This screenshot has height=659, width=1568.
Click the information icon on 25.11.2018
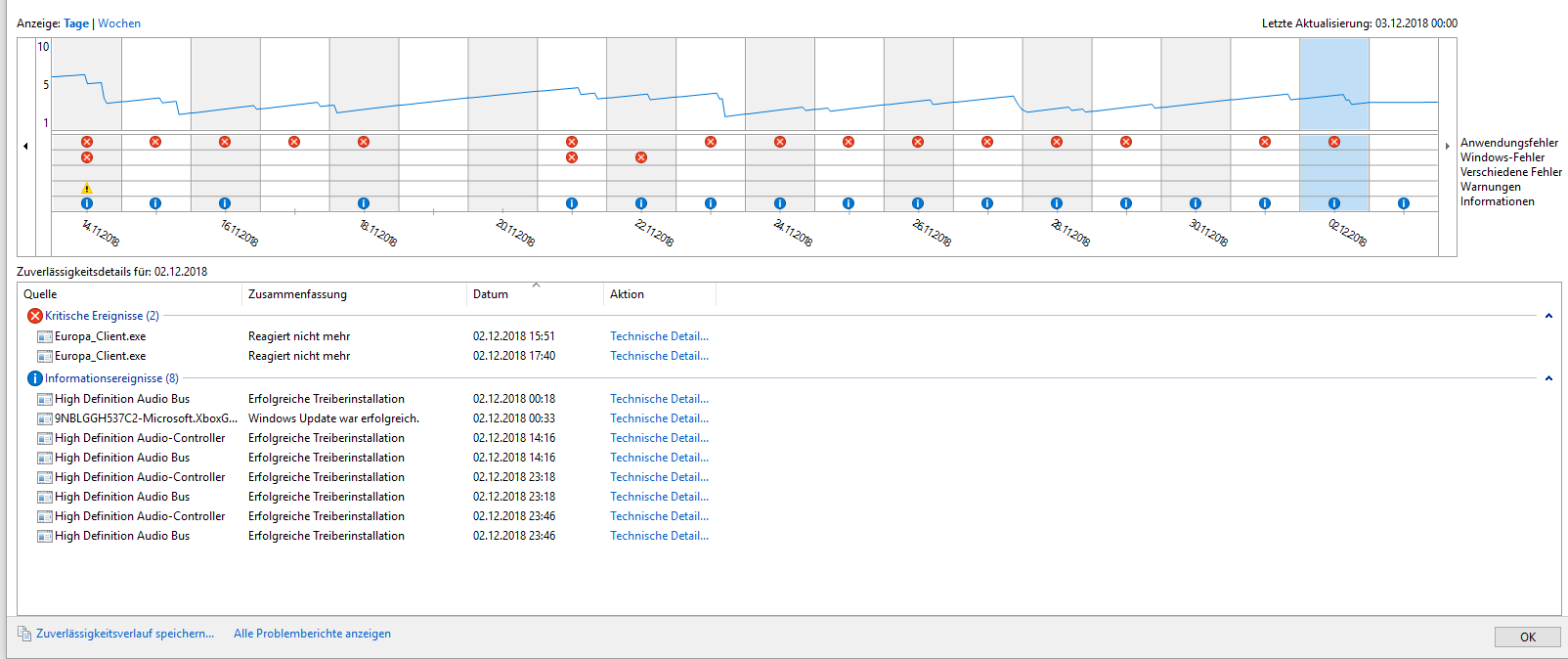(x=849, y=203)
